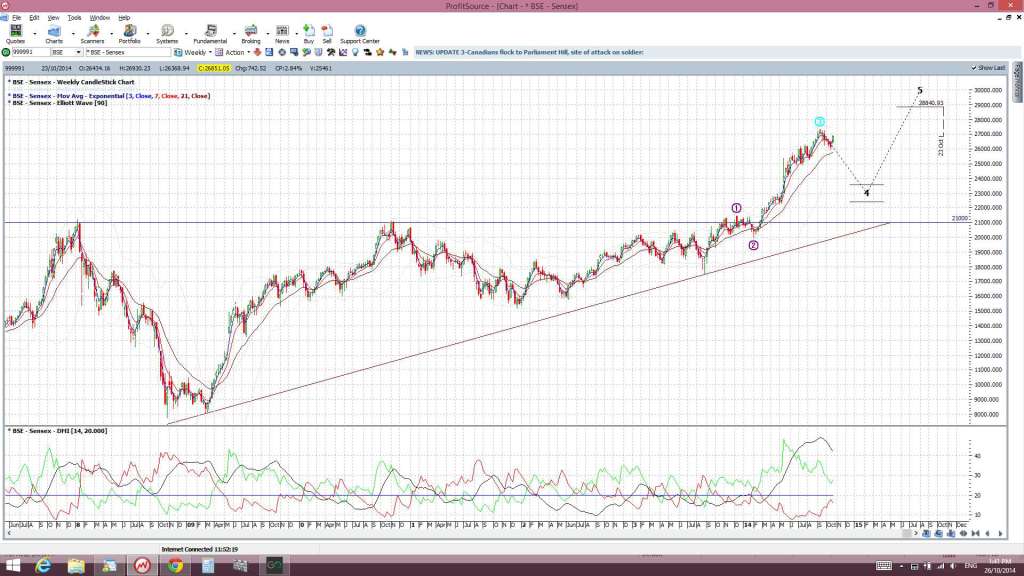Click the Sell order icon

pyautogui.click(x=327, y=34)
